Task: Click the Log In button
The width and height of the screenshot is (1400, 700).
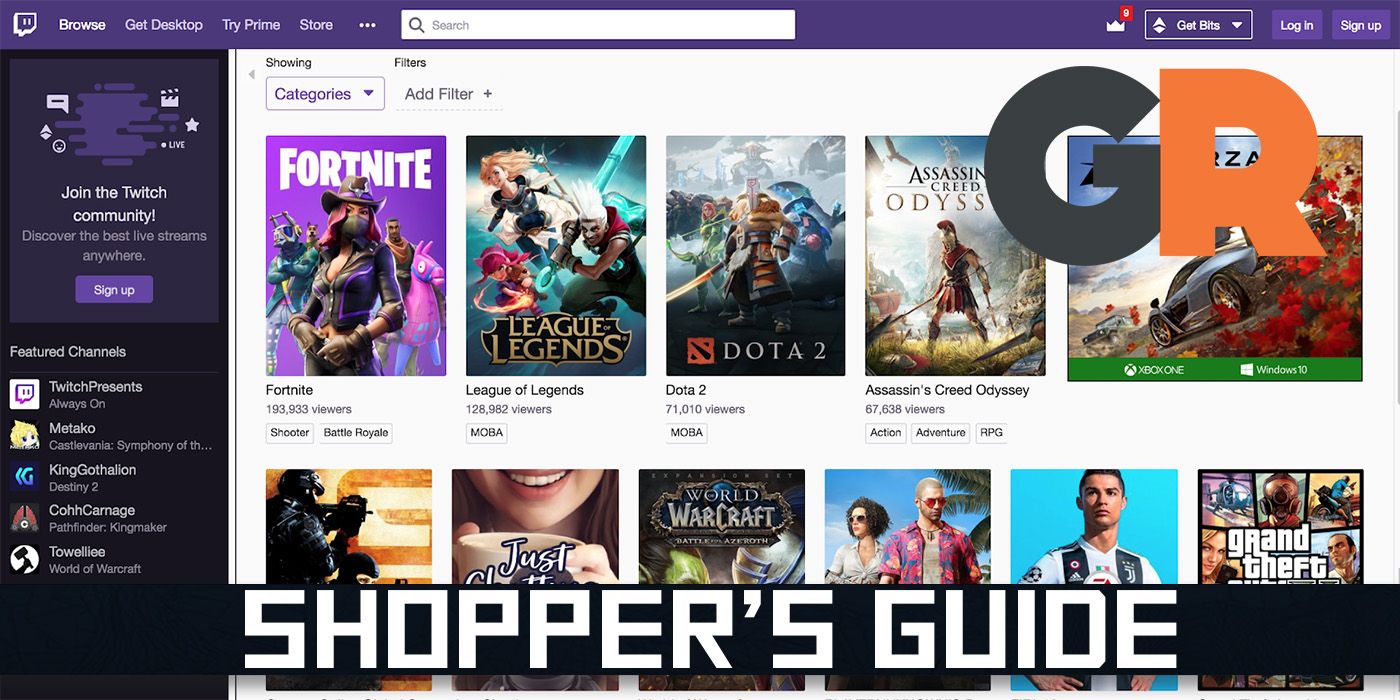Action: (x=1296, y=24)
